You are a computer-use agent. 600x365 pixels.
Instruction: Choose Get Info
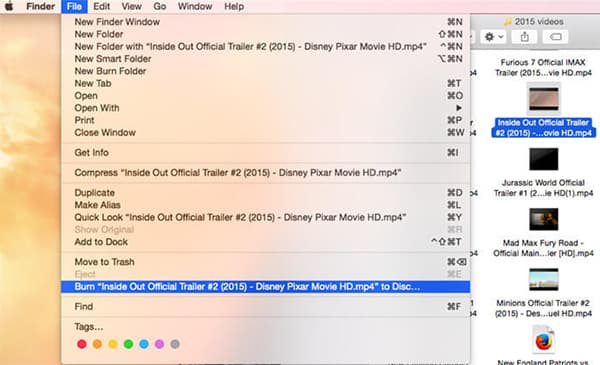point(266,152)
